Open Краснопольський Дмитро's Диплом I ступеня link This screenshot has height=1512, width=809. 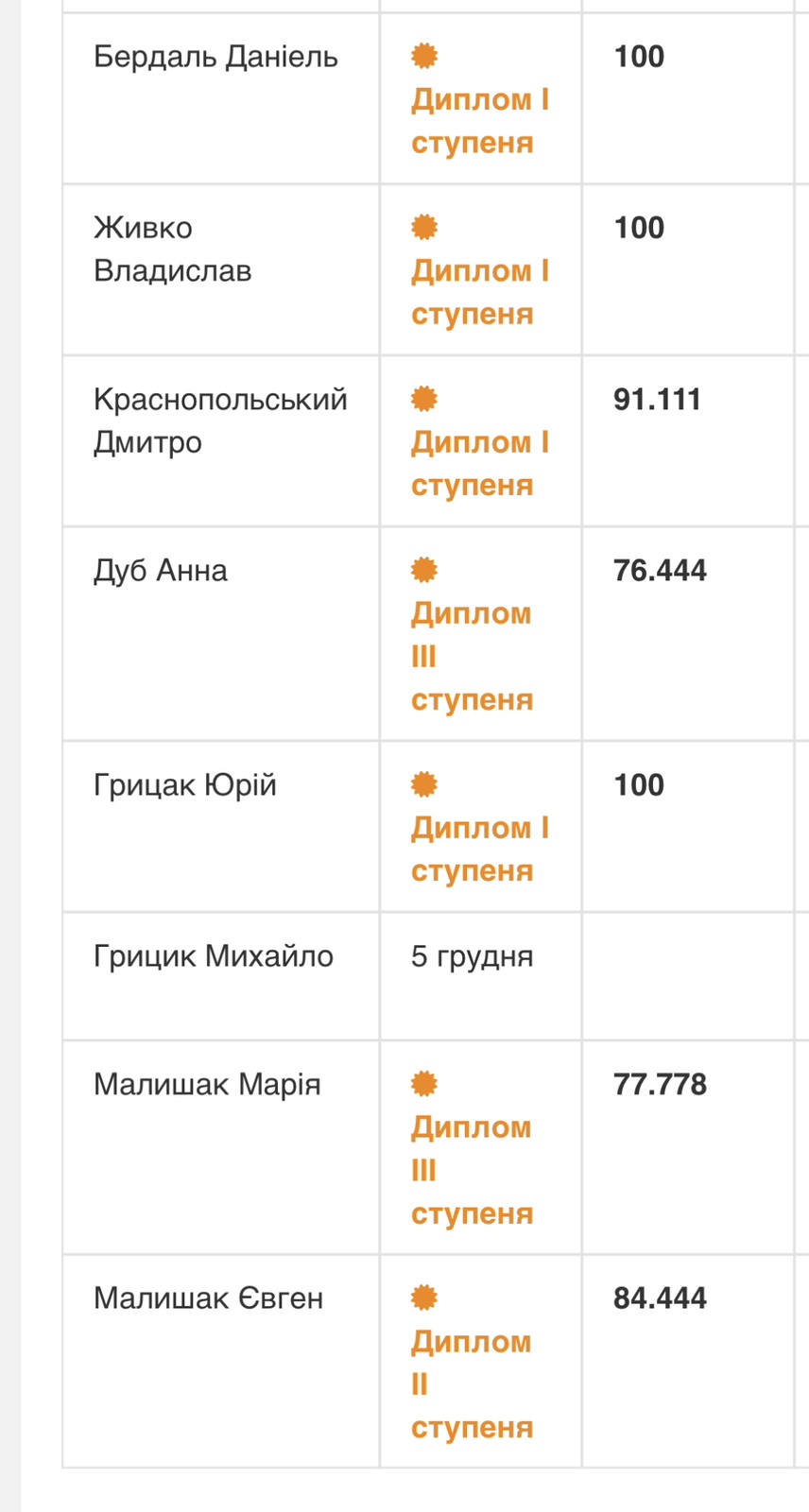[x=478, y=463]
